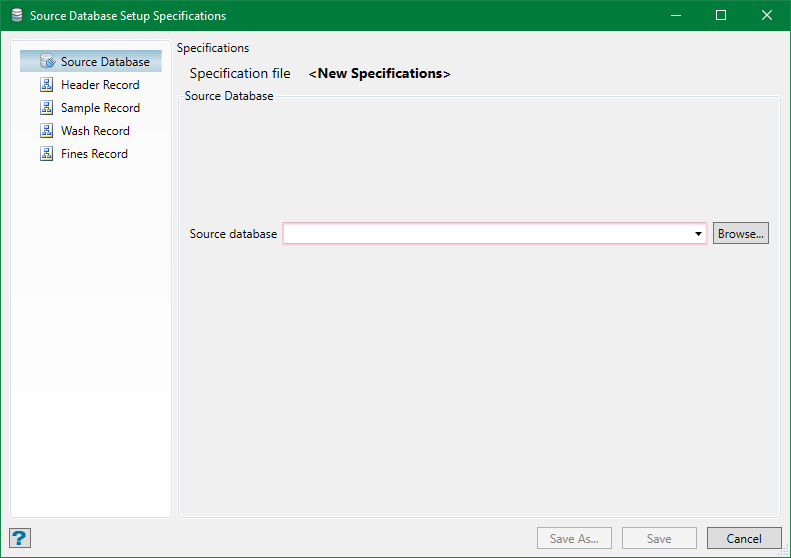
Task: Click the Fines Record icon
Action: (46, 154)
